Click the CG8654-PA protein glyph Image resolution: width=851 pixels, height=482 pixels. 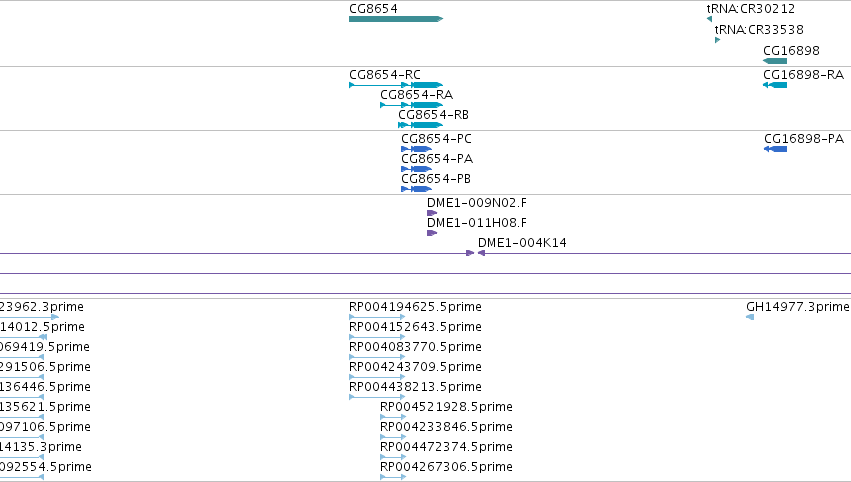[416, 169]
